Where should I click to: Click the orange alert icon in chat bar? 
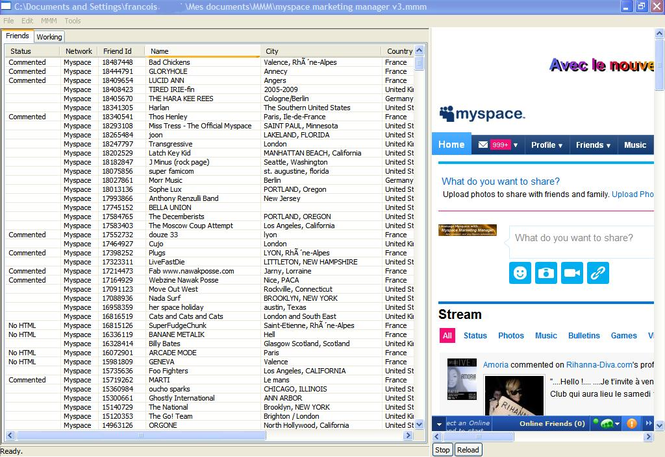click(x=631, y=423)
